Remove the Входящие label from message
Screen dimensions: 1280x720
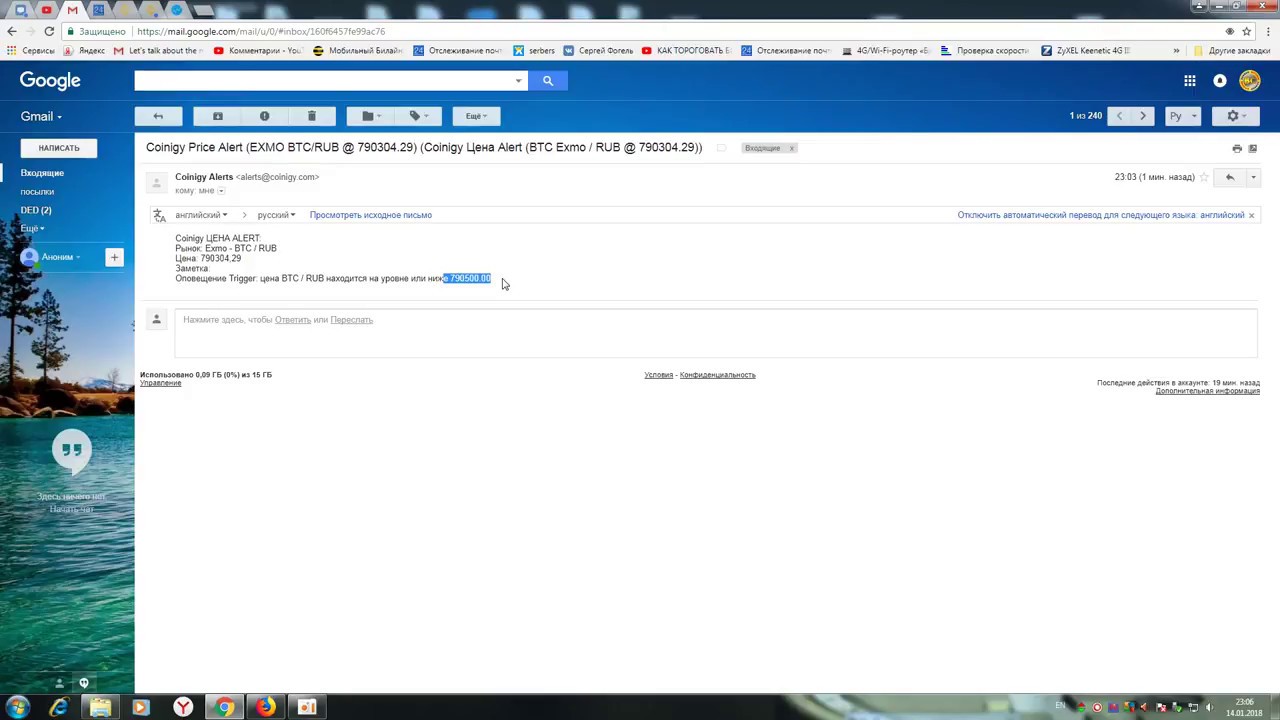(x=791, y=148)
